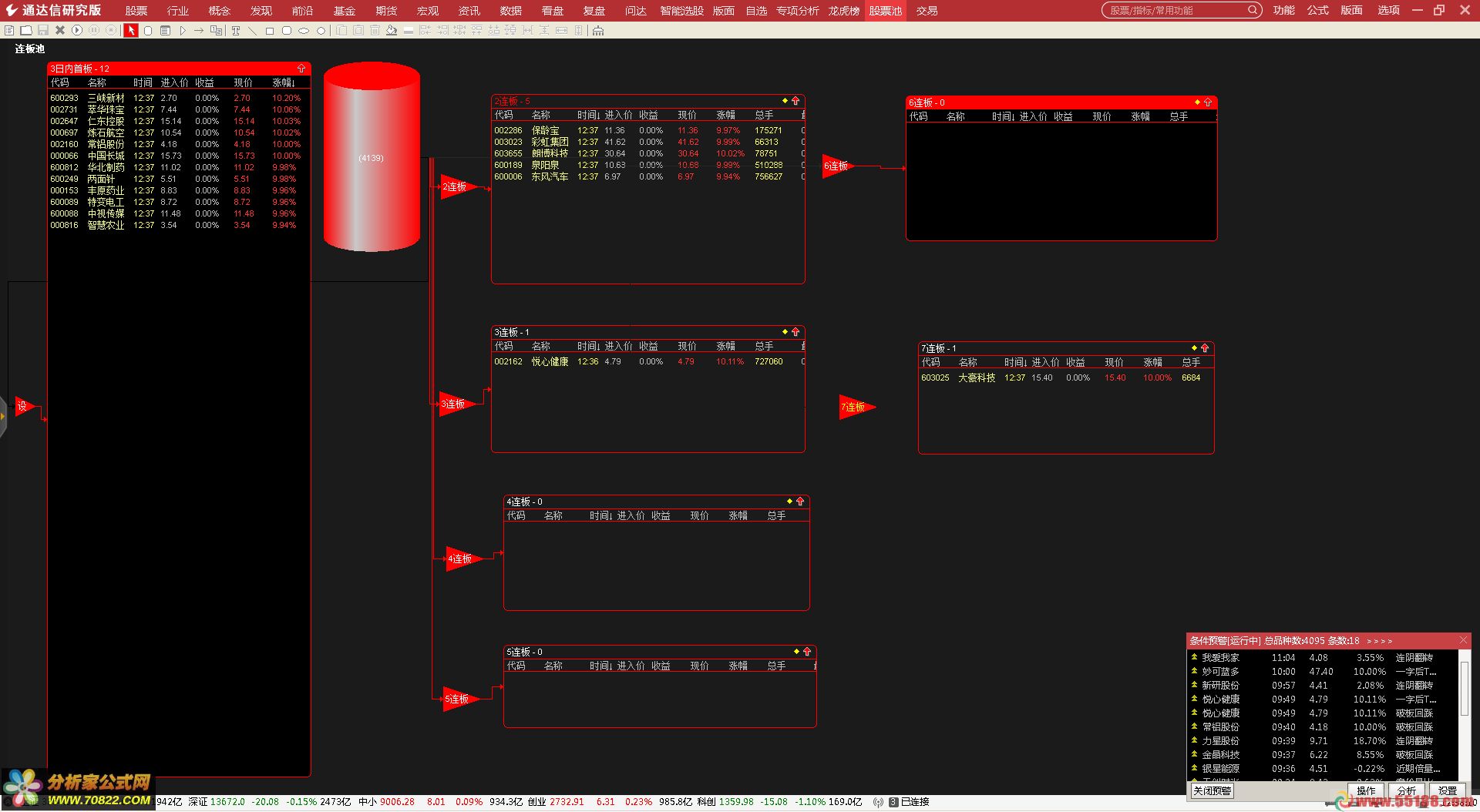Click the 关闭预警 button

click(x=1212, y=791)
